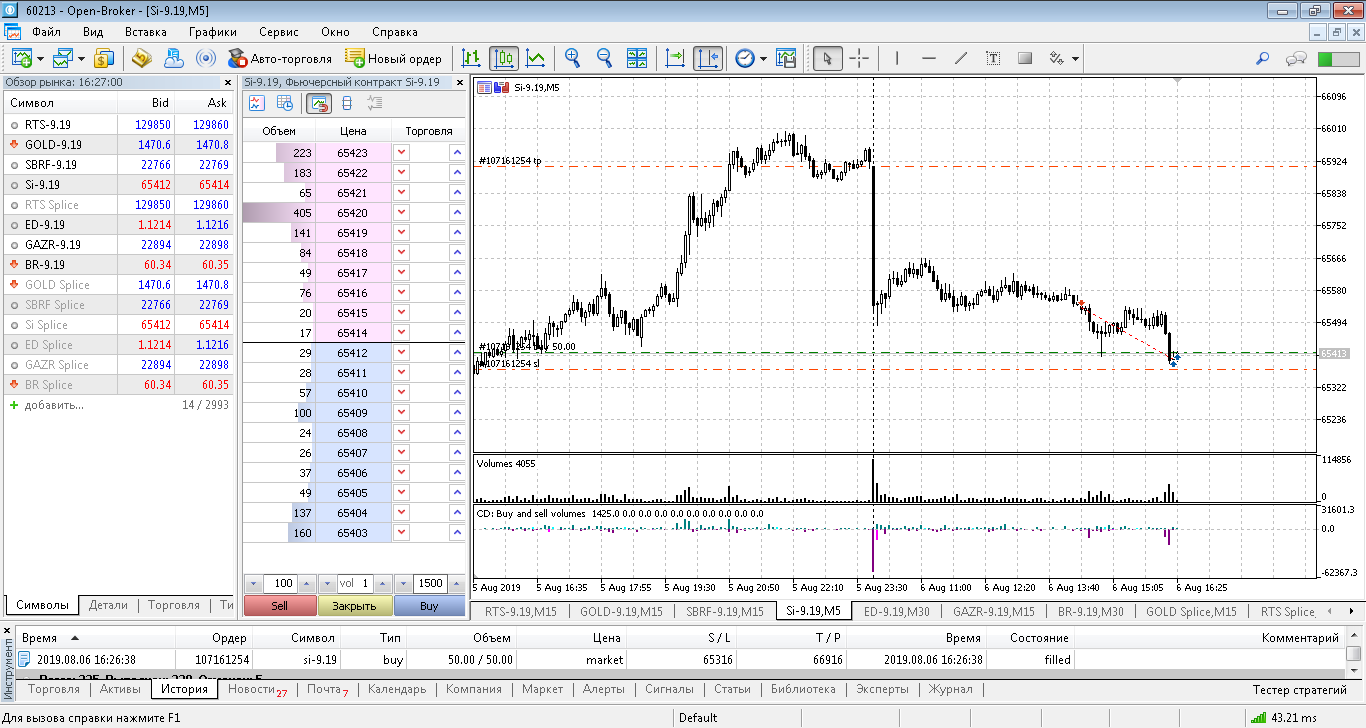Viewport: 1366px width, 728px height.
Task: Zoom out of the chart
Action: (x=604, y=58)
